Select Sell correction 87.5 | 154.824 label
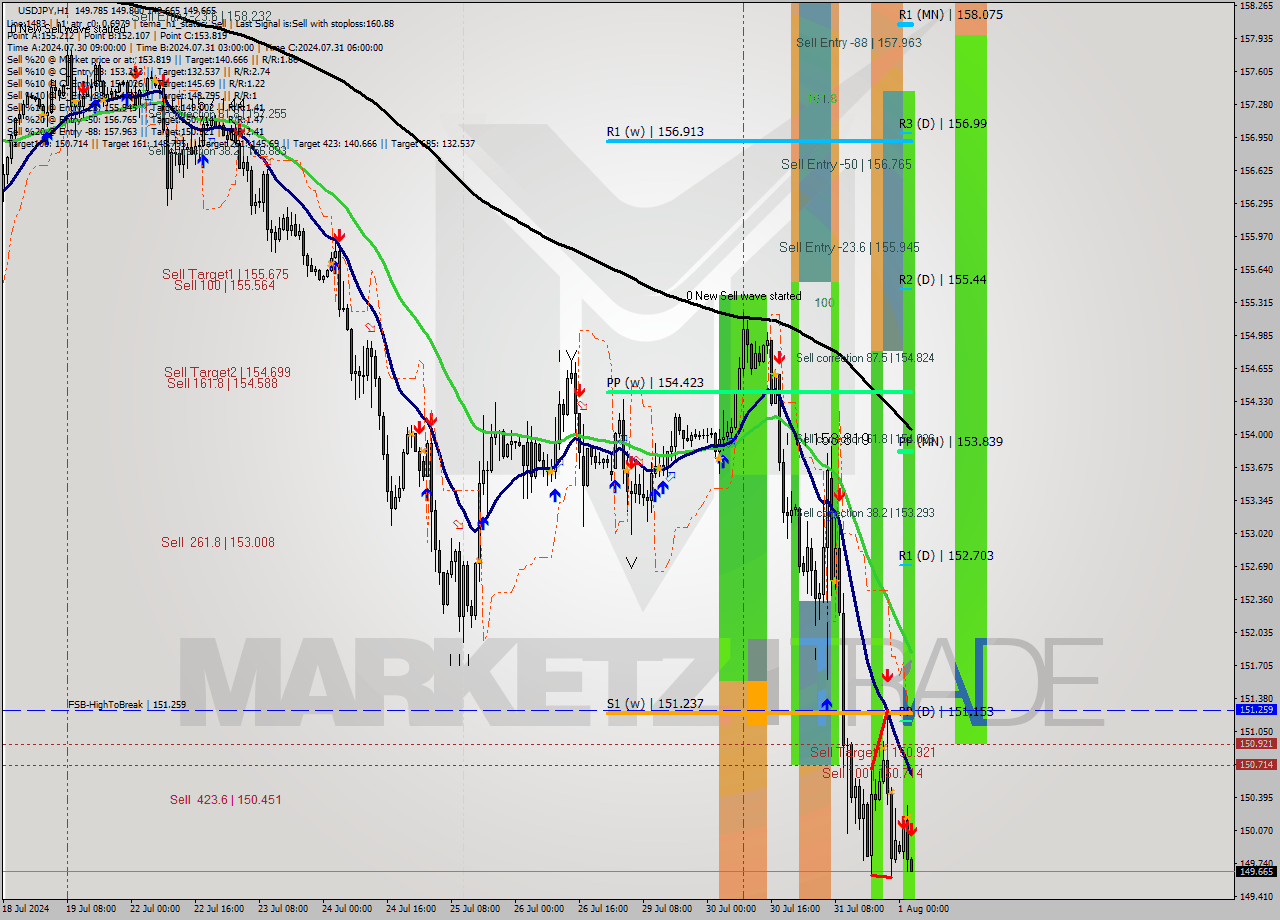This screenshot has width=1280, height=920. tap(865, 358)
